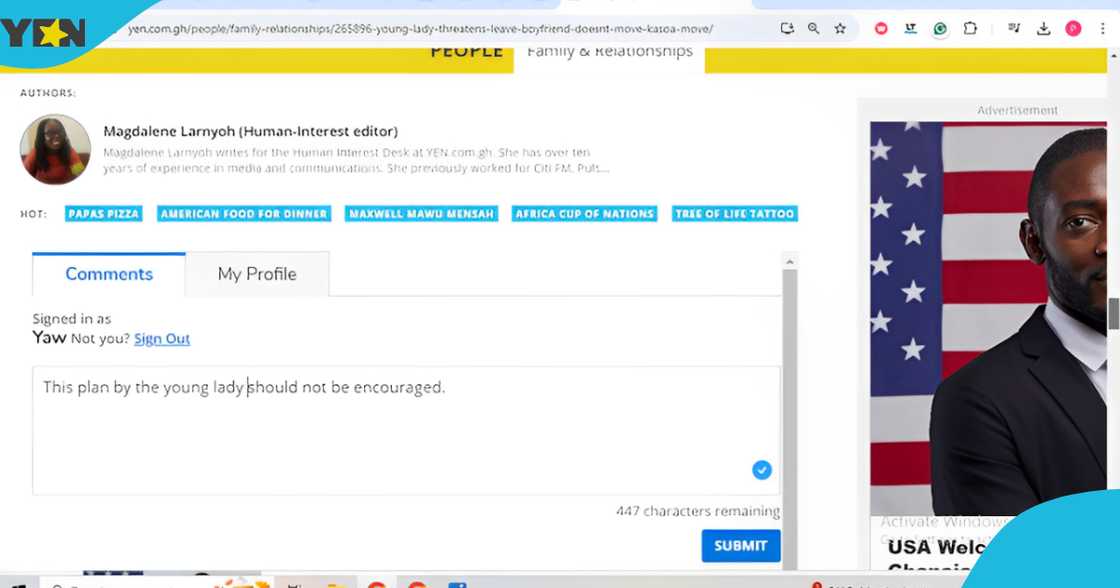Click the green extension icon in the toolbar

pos(940,29)
